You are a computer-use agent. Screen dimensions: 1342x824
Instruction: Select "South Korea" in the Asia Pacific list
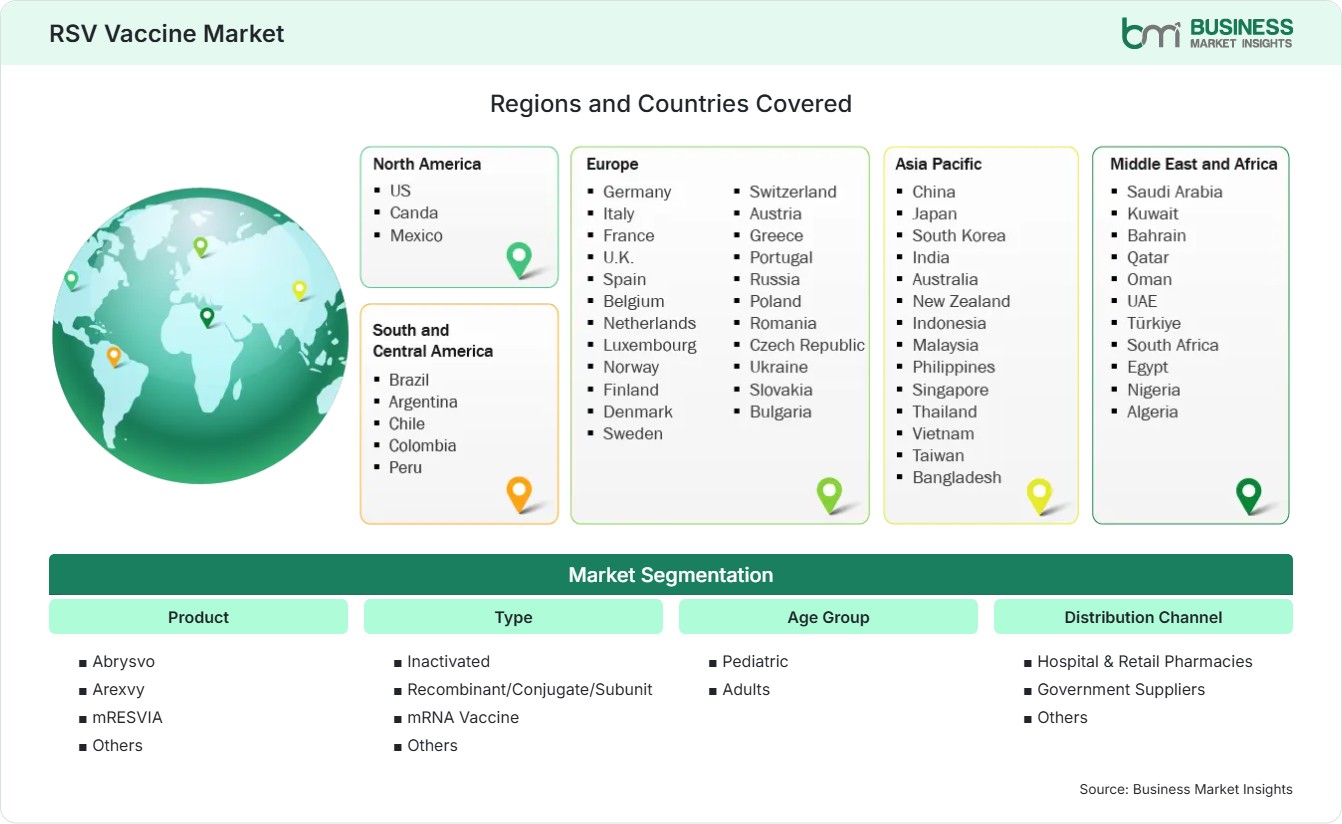959,235
